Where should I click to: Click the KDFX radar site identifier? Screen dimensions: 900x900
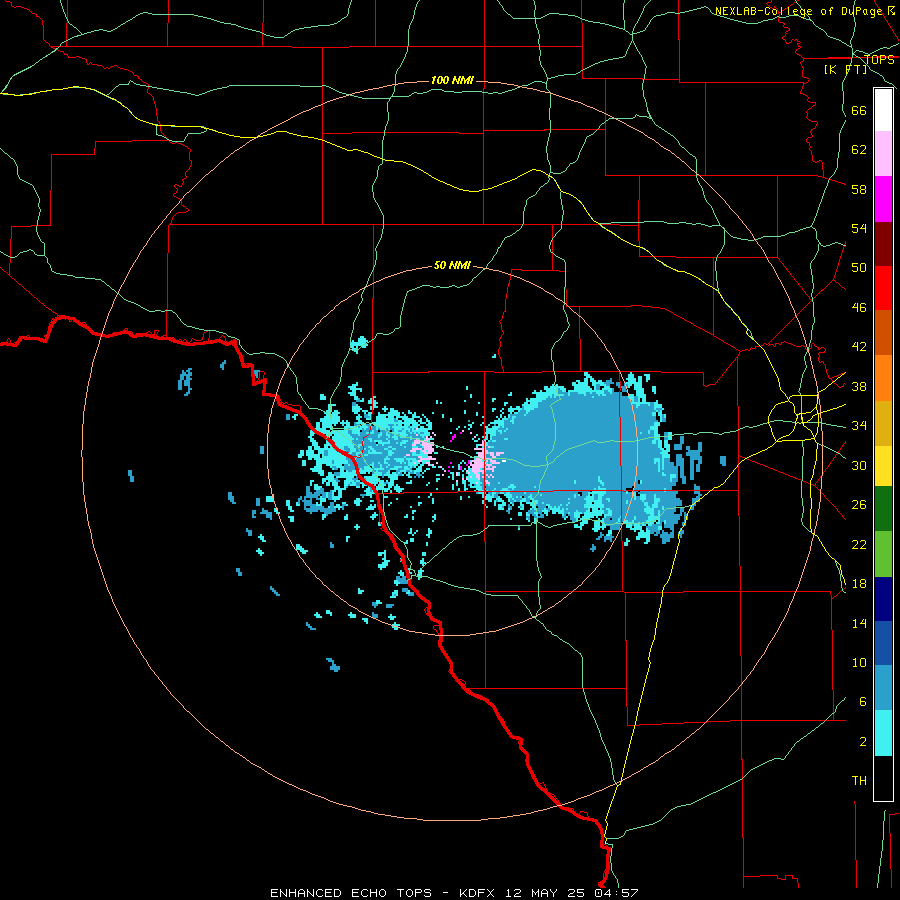pyautogui.click(x=478, y=893)
